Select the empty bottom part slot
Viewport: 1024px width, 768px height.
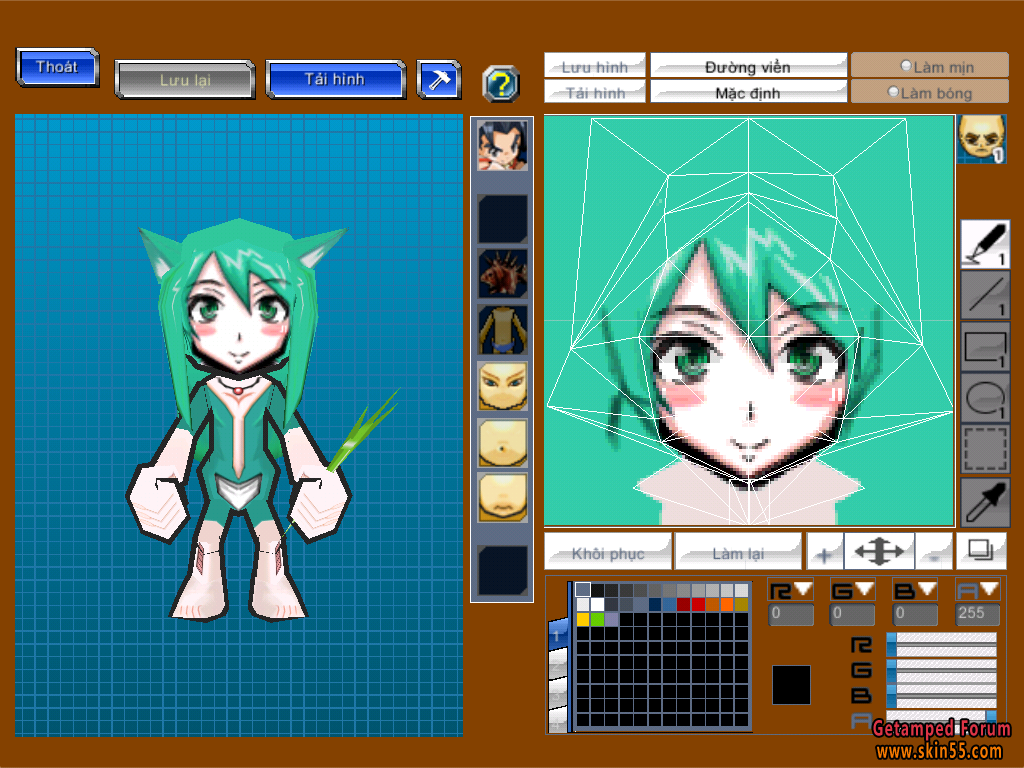[x=502, y=570]
